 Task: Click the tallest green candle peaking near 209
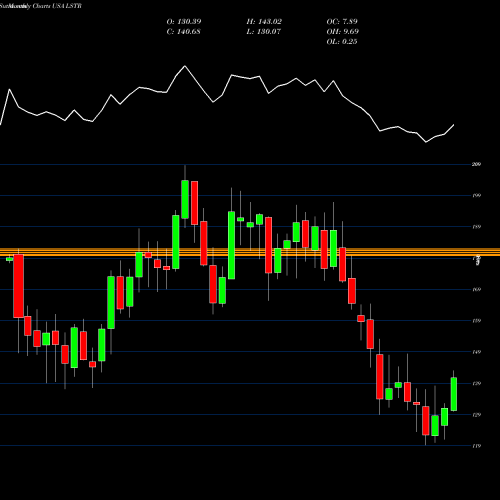tap(185, 199)
